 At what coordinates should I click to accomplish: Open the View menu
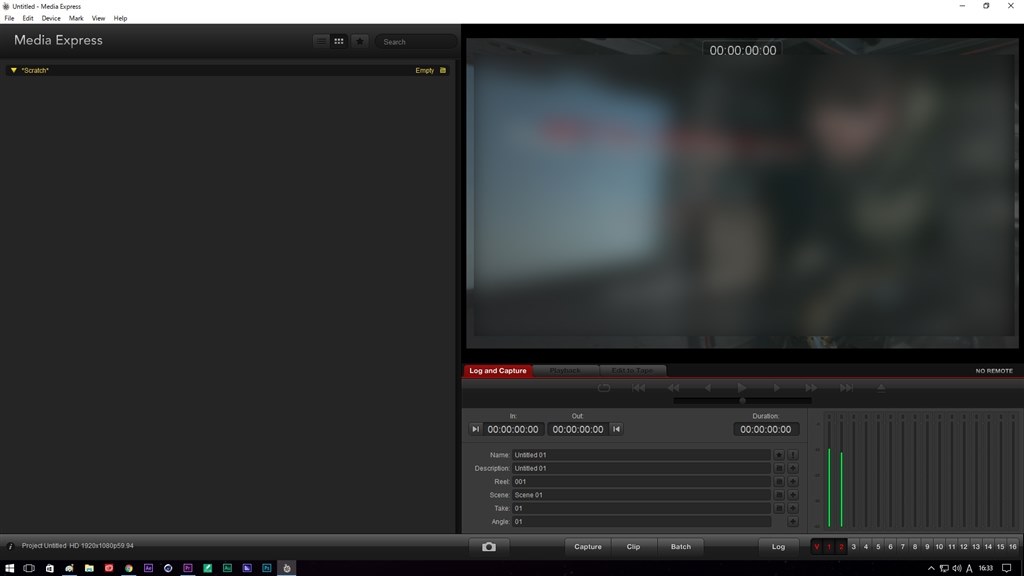pos(98,18)
